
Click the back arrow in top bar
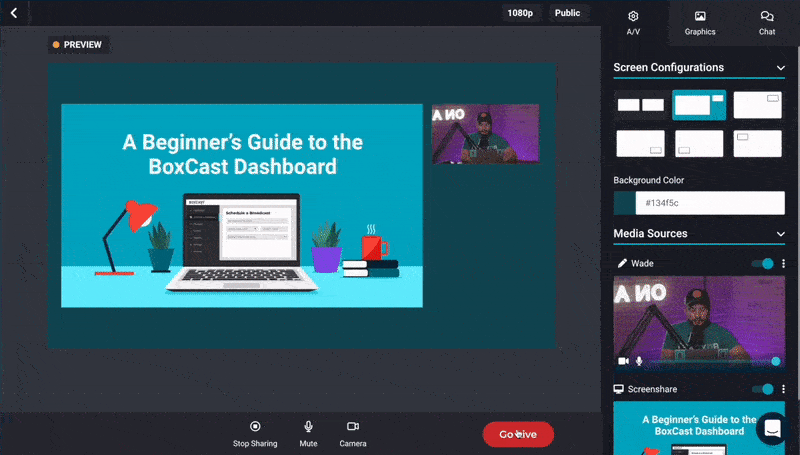(14, 13)
